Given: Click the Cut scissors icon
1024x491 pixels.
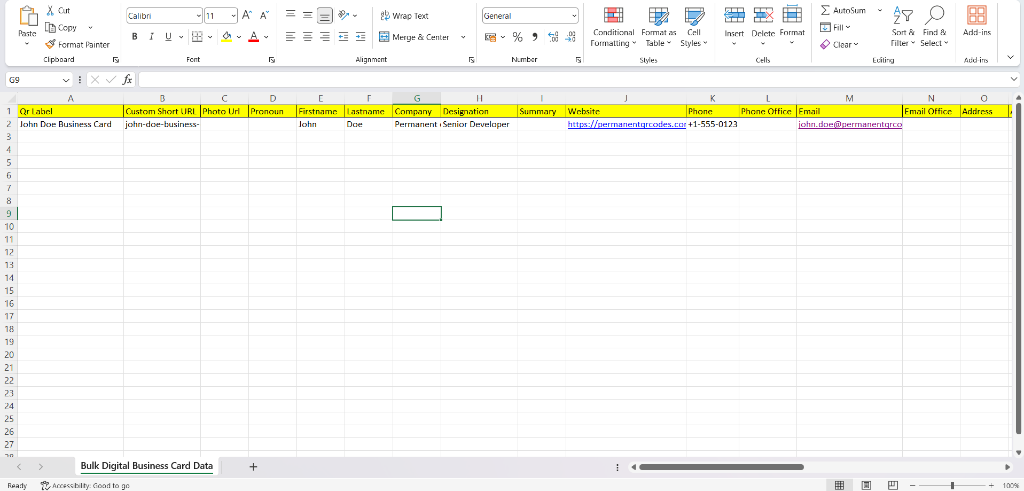Looking at the screenshot, I should [50, 10].
